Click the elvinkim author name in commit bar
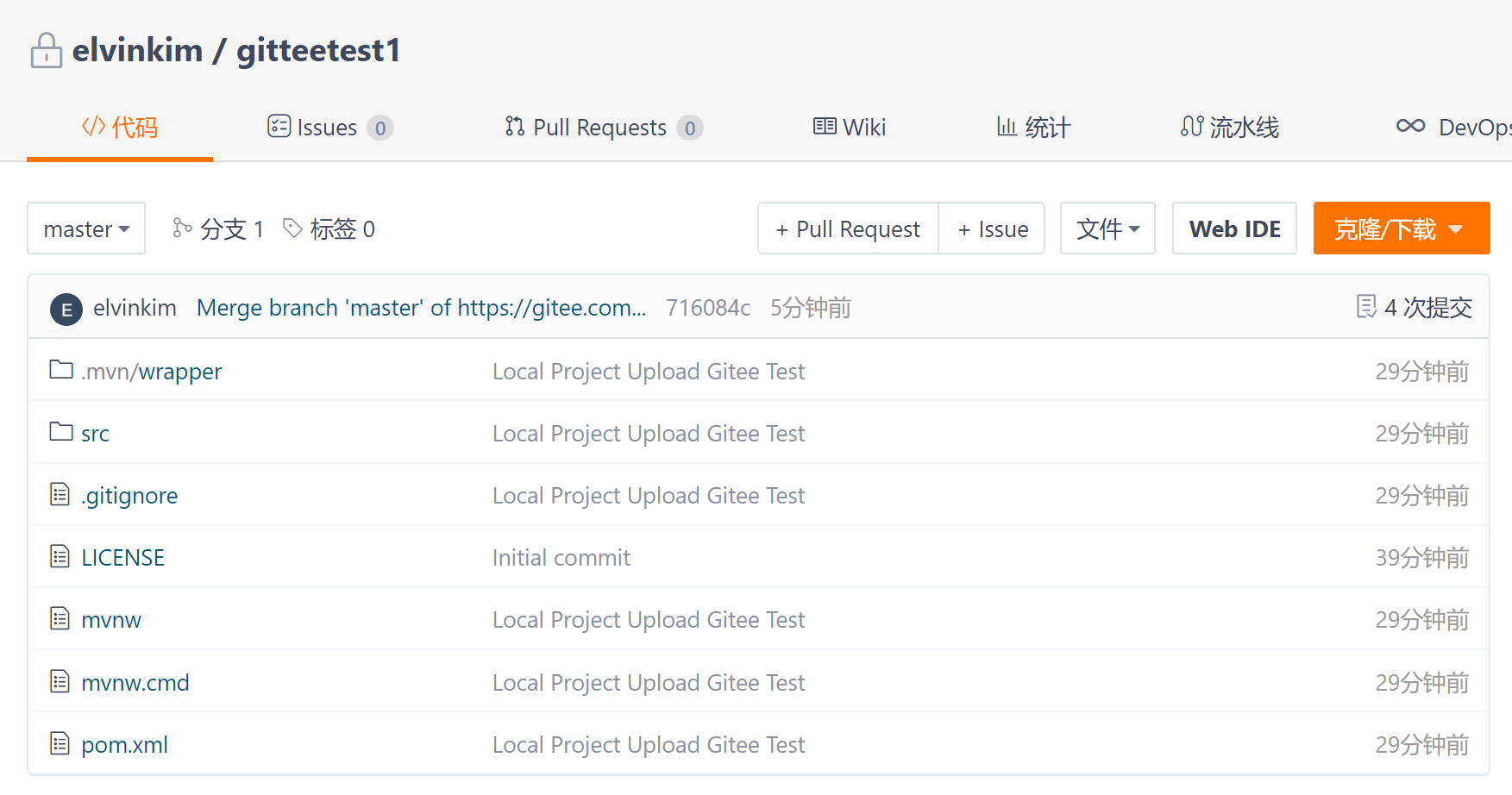The image size is (1512, 795). pyautogui.click(x=135, y=308)
